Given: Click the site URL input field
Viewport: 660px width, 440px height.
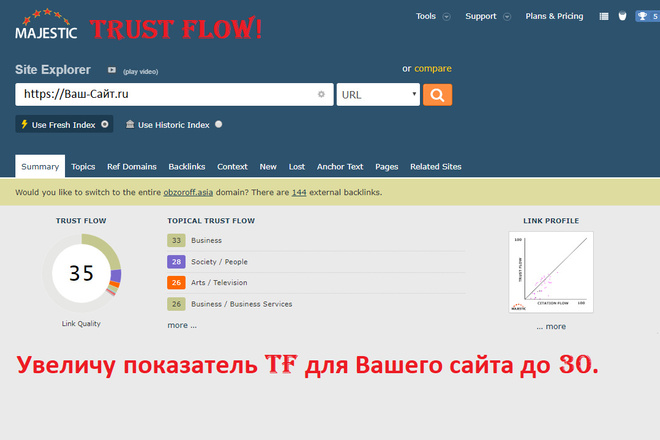Looking at the screenshot, I should [174, 94].
